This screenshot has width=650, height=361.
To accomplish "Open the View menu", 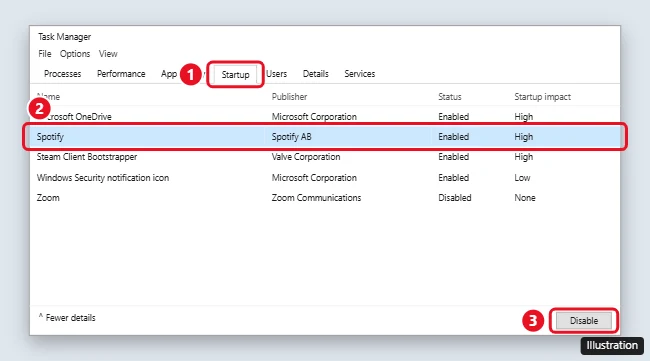I will [108, 54].
